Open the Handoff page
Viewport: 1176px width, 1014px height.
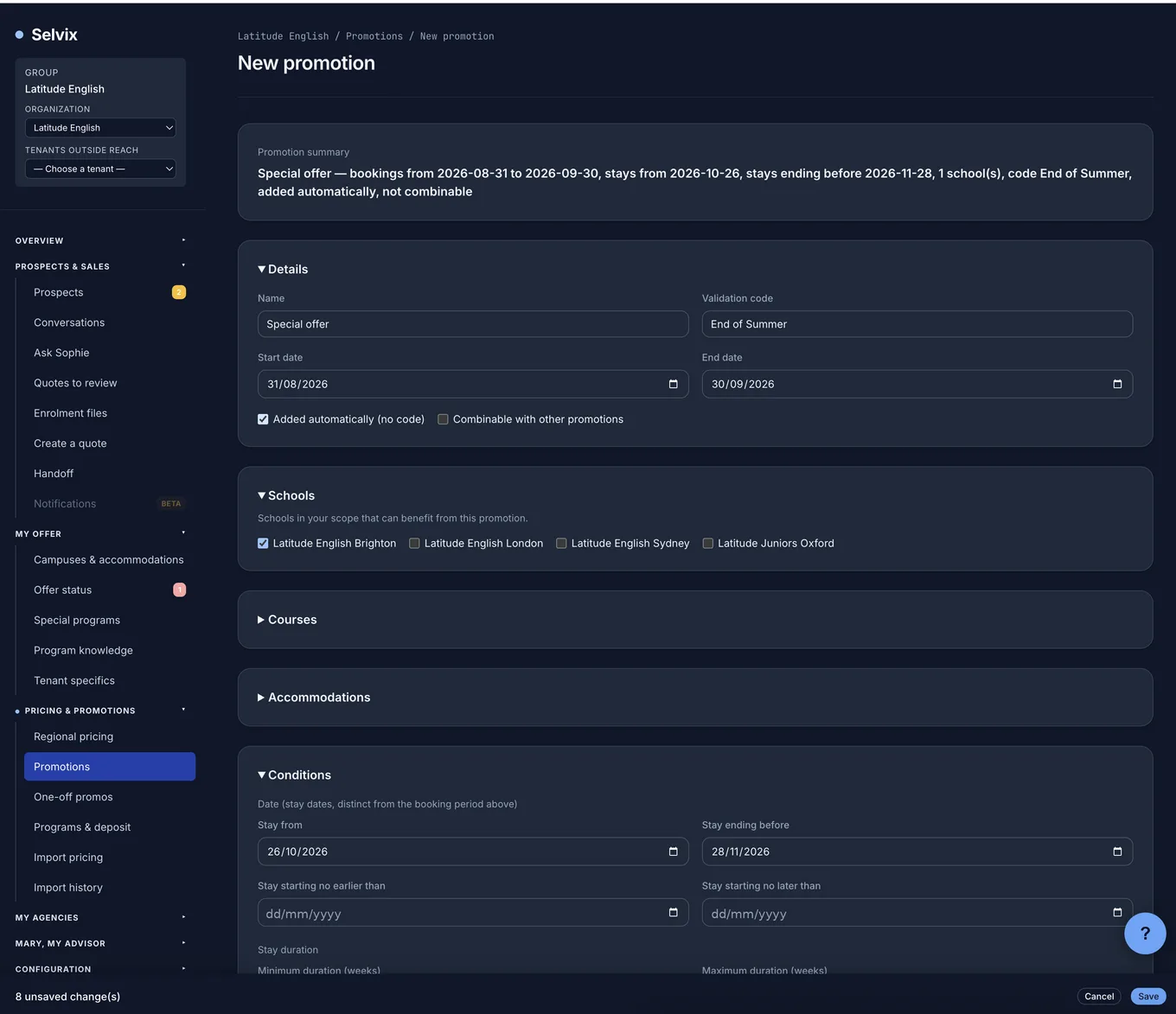[x=110, y=474]
